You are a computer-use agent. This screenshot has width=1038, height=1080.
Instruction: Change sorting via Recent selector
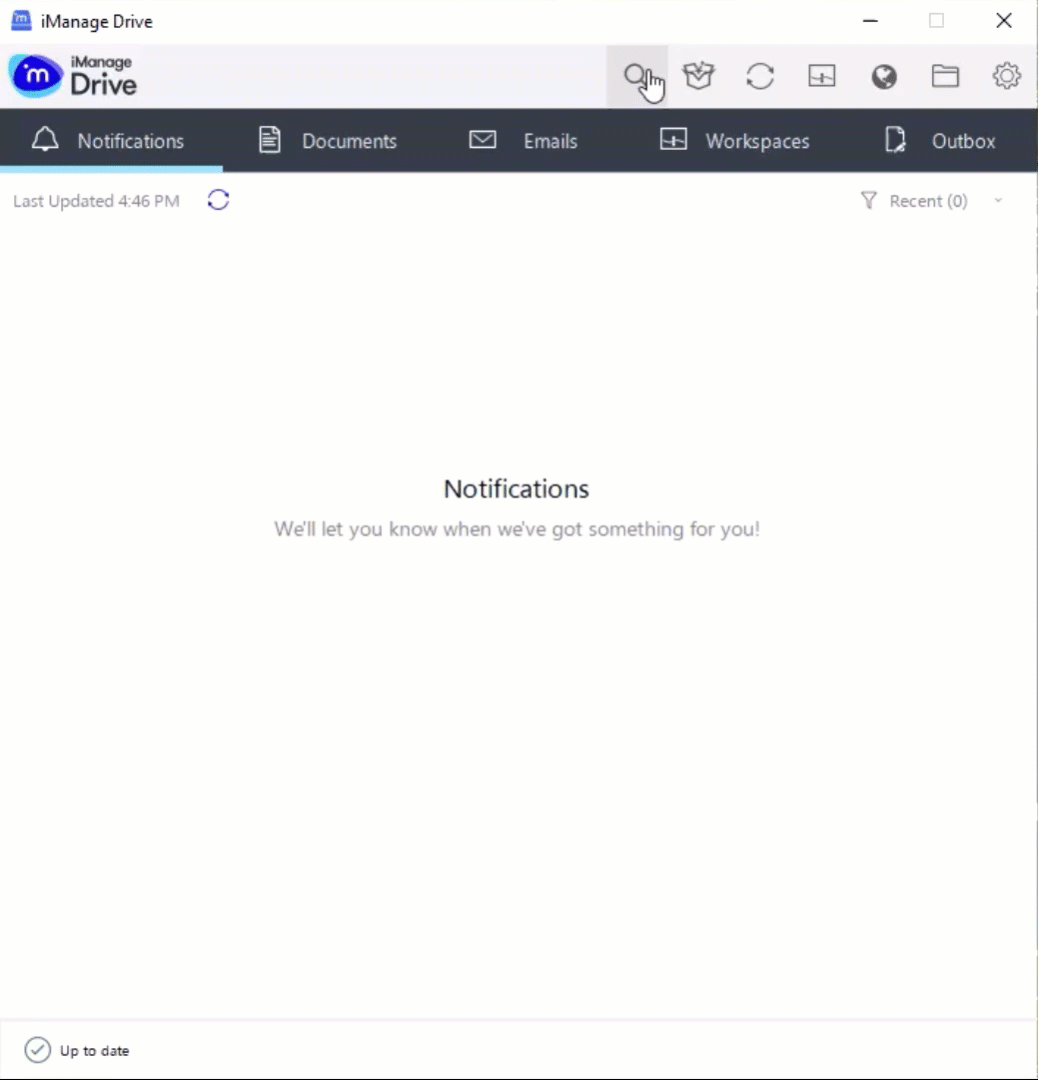(928, 201)
